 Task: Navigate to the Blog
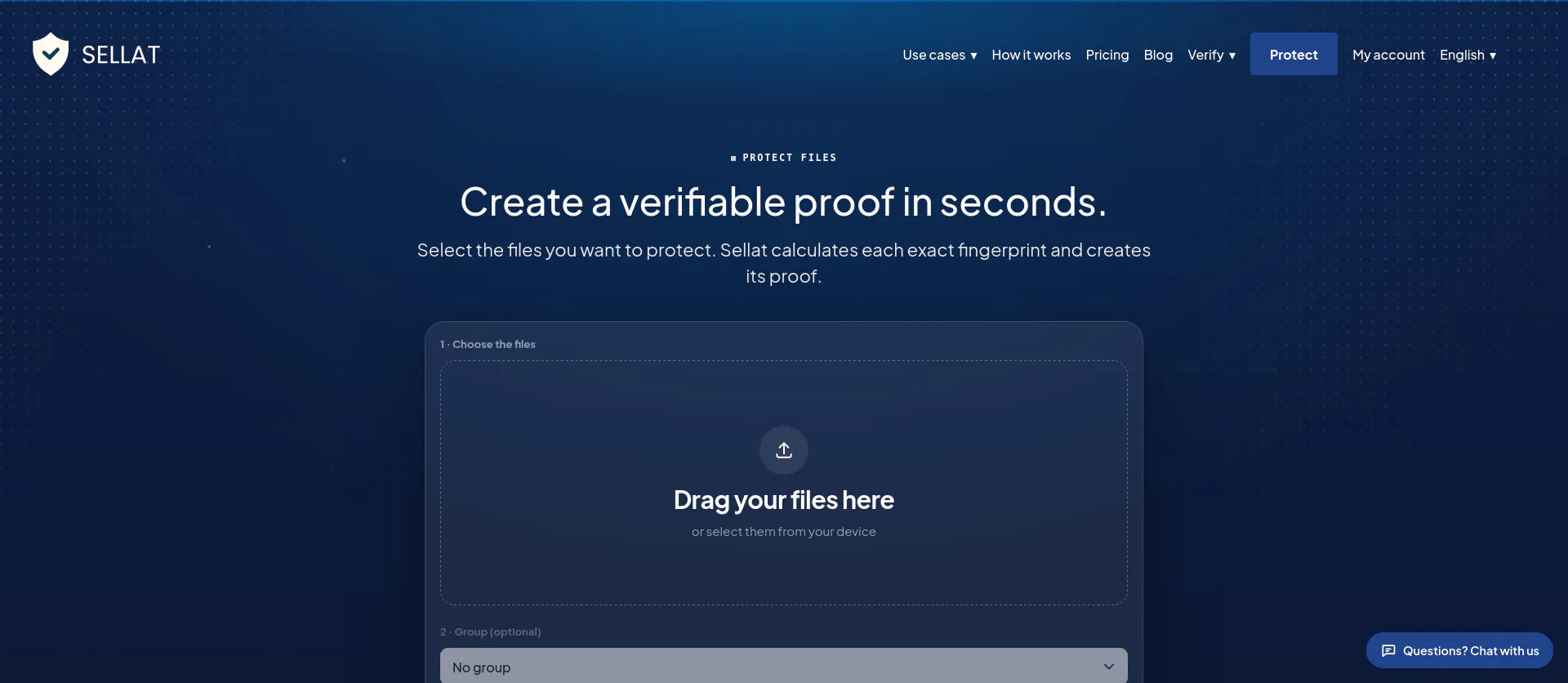click(1158, 55)
